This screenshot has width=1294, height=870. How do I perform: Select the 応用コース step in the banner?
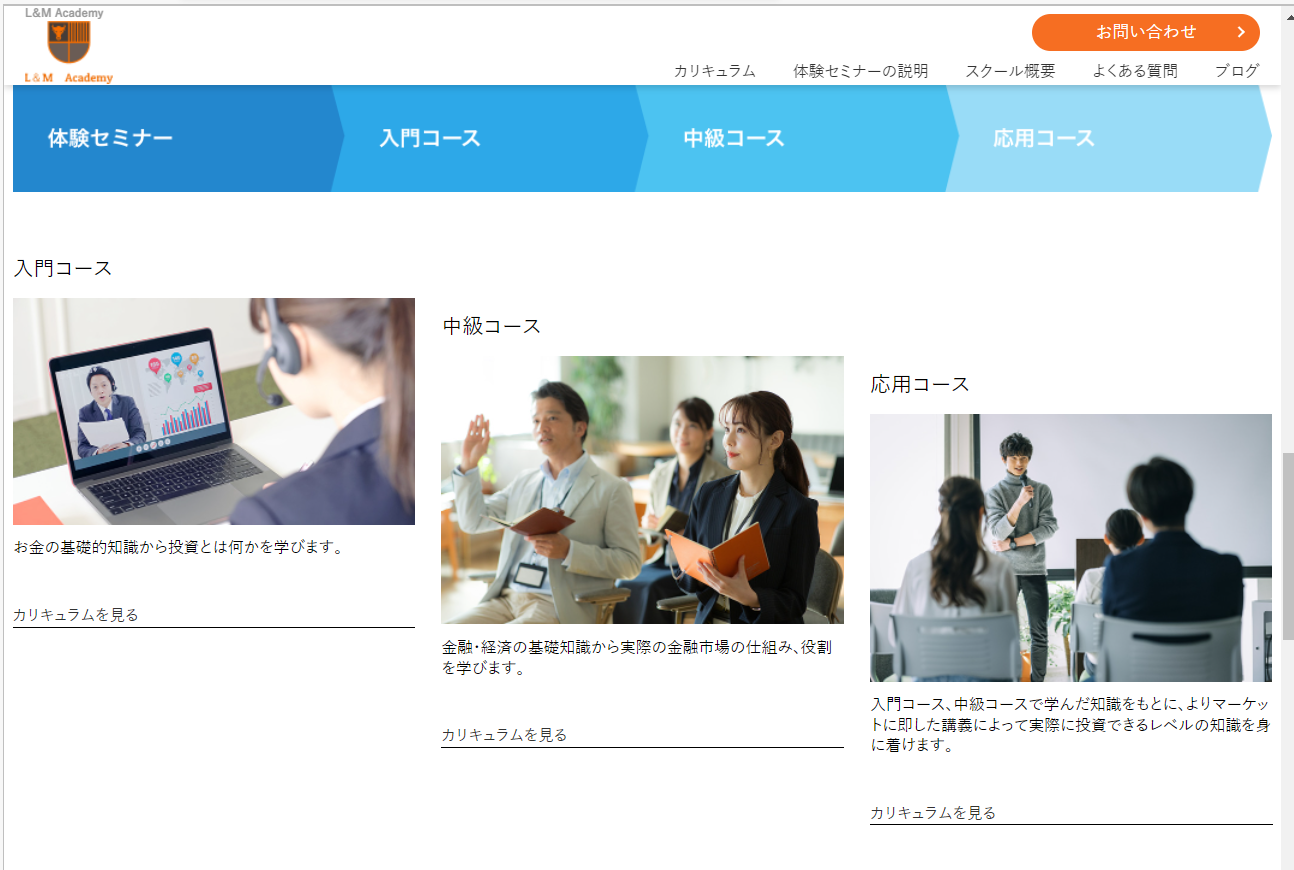(1043, 138)
